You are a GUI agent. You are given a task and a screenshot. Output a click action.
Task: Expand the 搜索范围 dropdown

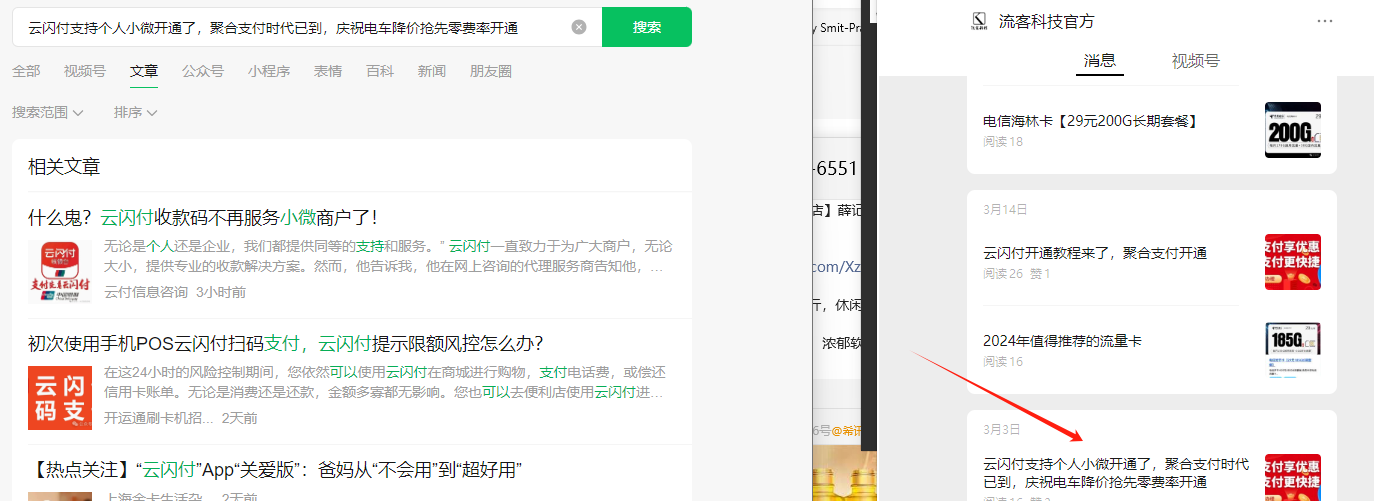(x=48, y=112)
